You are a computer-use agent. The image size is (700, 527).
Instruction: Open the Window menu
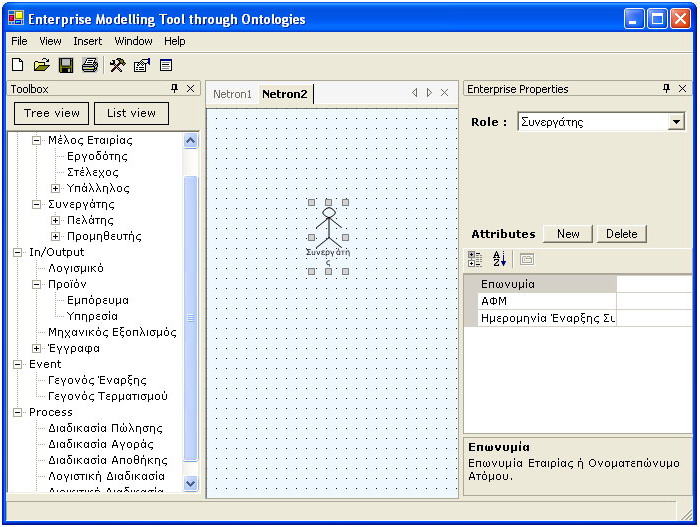(133, 41)
